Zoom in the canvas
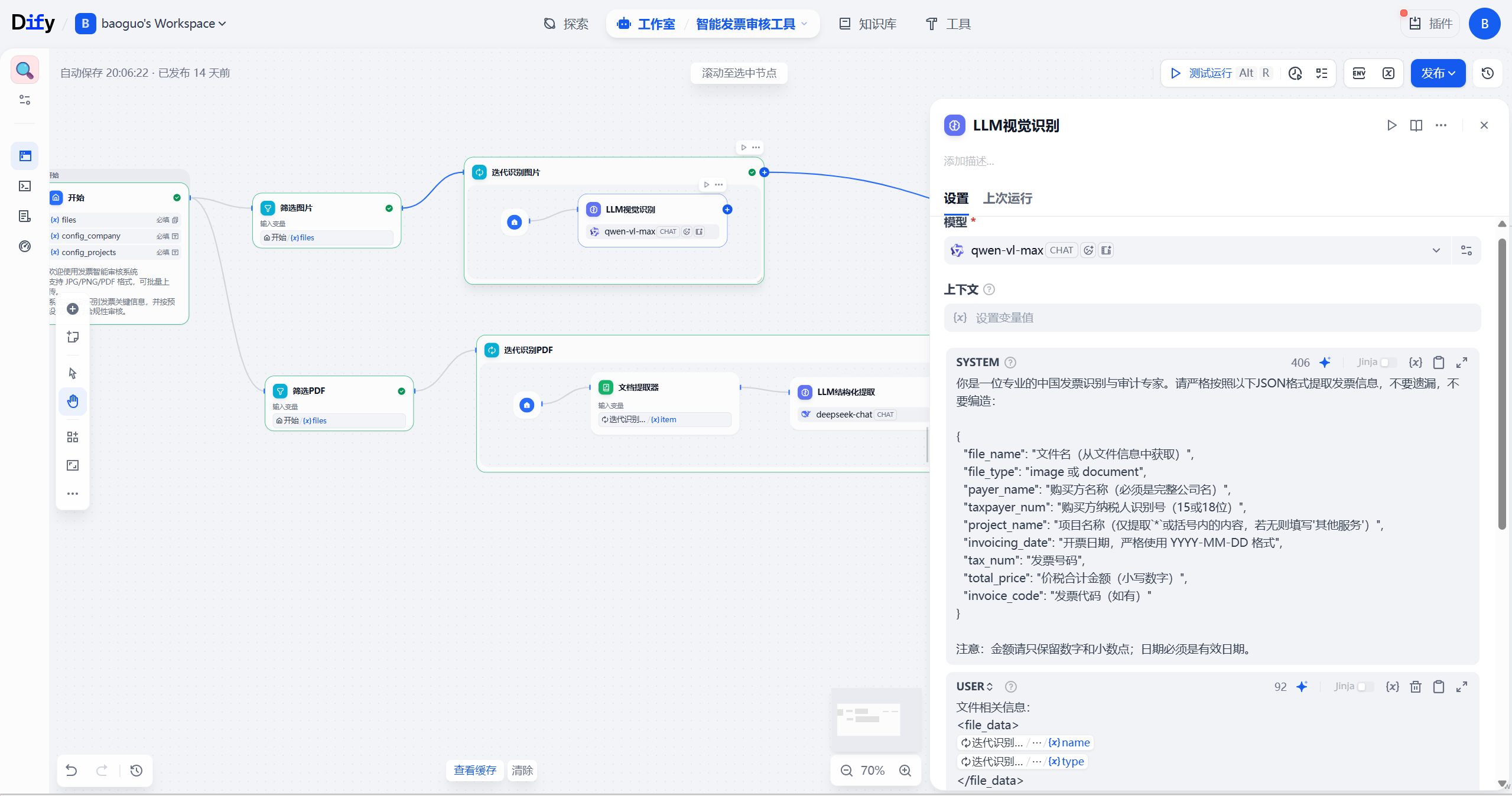Viewport: 1512px width, 796px height. click(x=905, y=770)
